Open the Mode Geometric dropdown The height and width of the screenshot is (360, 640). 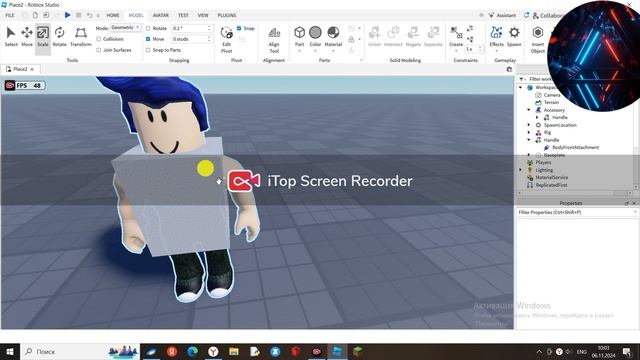point(126,27)
